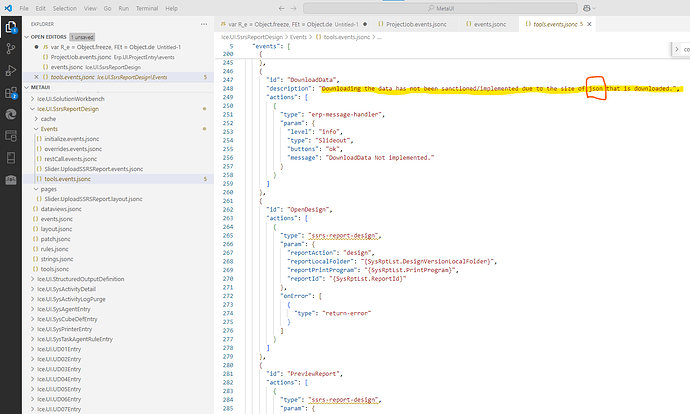This screenshot has width=690, height=414.
Task: Navigate forward with the right arrow
Action: pos(294,8)
